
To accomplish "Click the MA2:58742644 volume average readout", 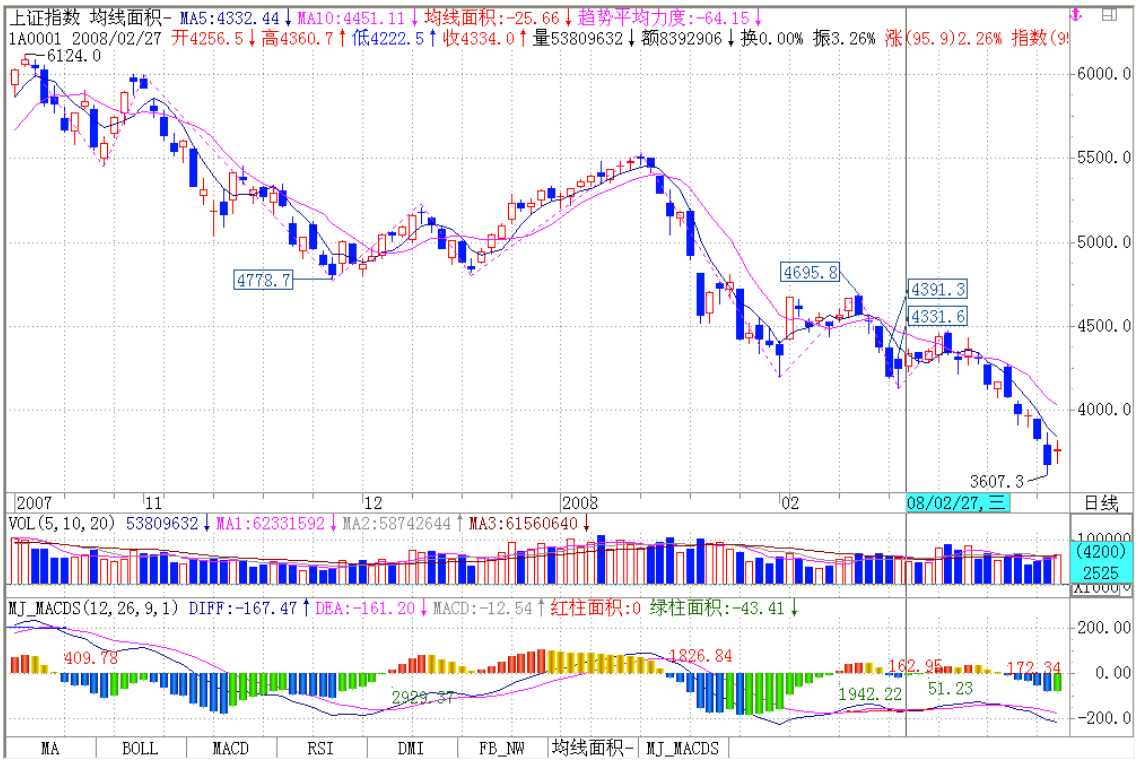I will (x=397, y=523).
